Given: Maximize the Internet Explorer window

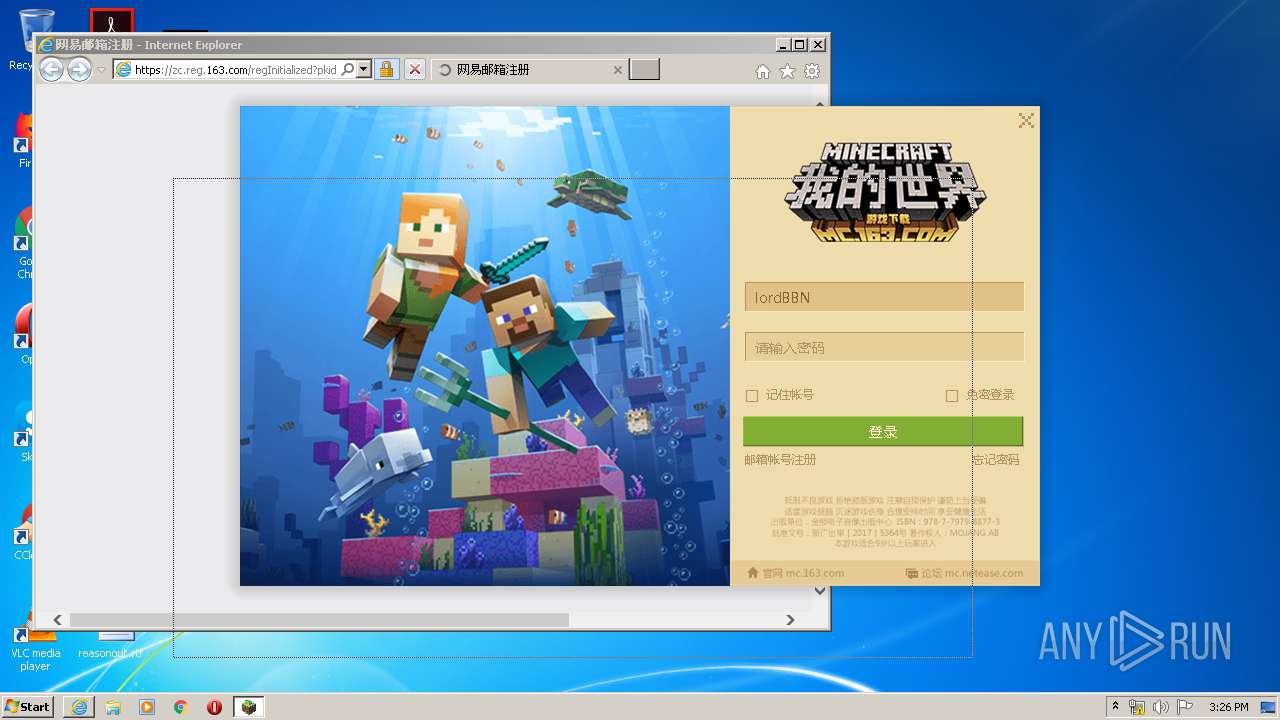Looking at the screenshot, I should [799, 45].
